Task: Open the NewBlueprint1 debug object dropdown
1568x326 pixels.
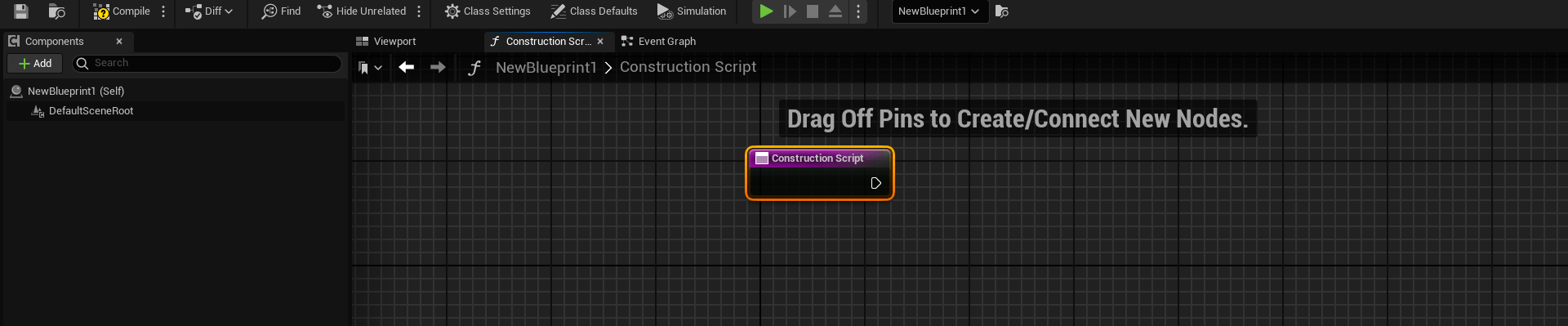Action: (x=939, y=11)
